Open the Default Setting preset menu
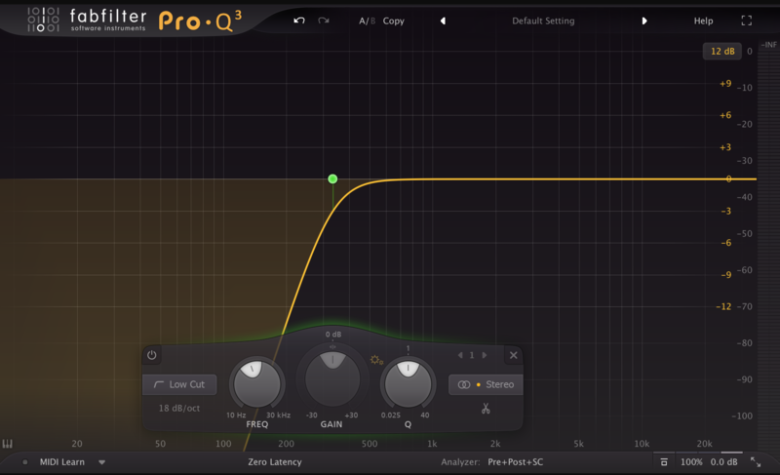 click(x=543, y=21)
